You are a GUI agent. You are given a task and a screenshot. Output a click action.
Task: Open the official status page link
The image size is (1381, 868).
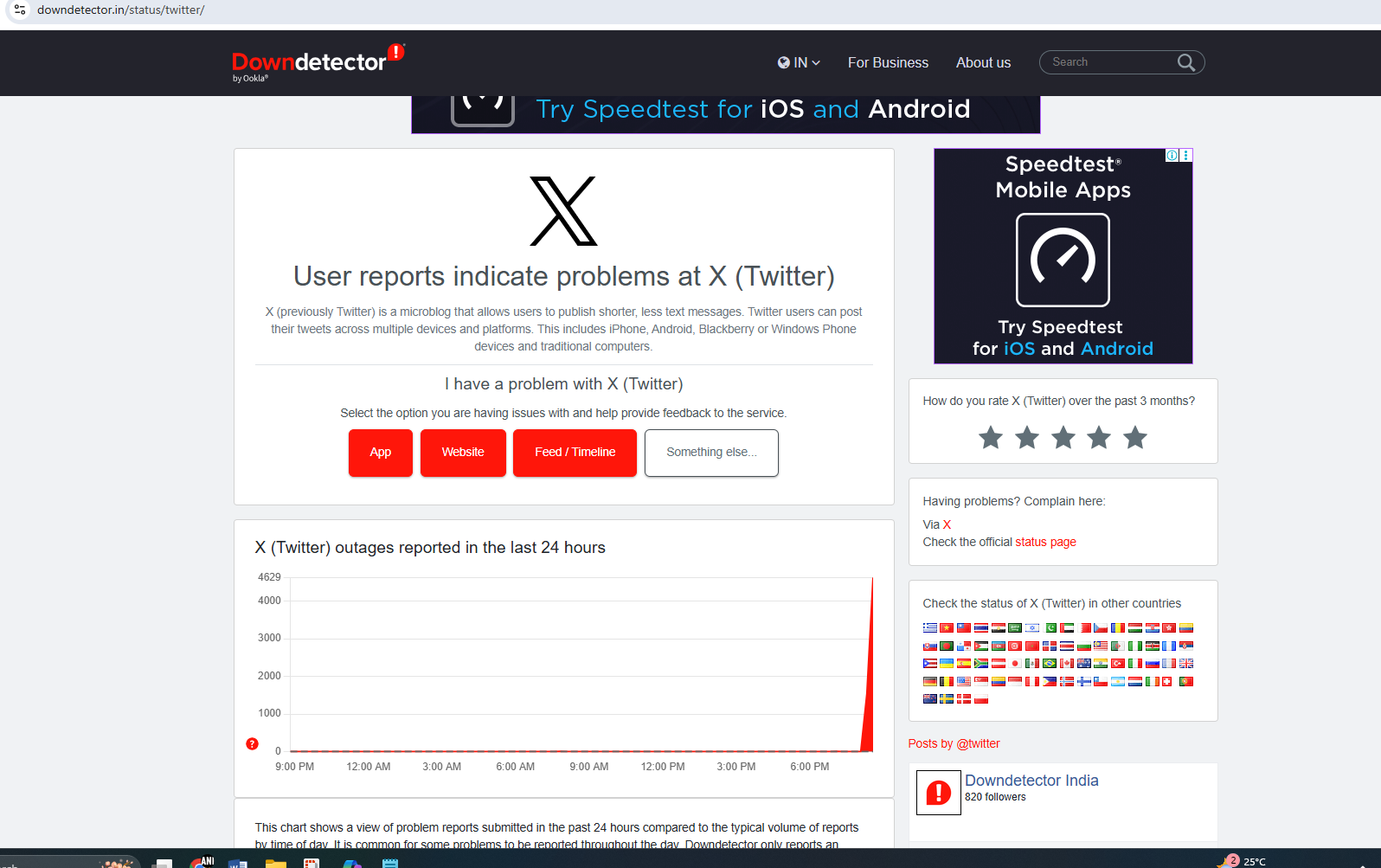1045,542
